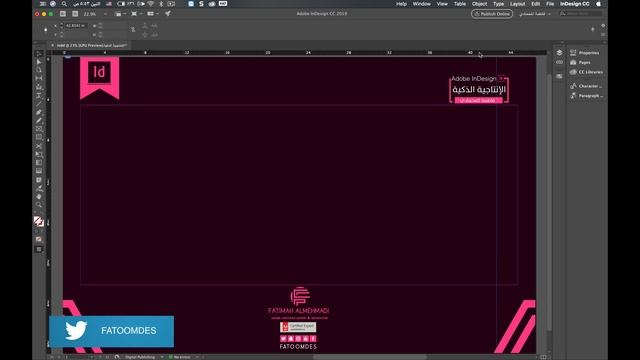The image size is (640, 360).
Task: Select the document tab
Action: pos(89,45)
